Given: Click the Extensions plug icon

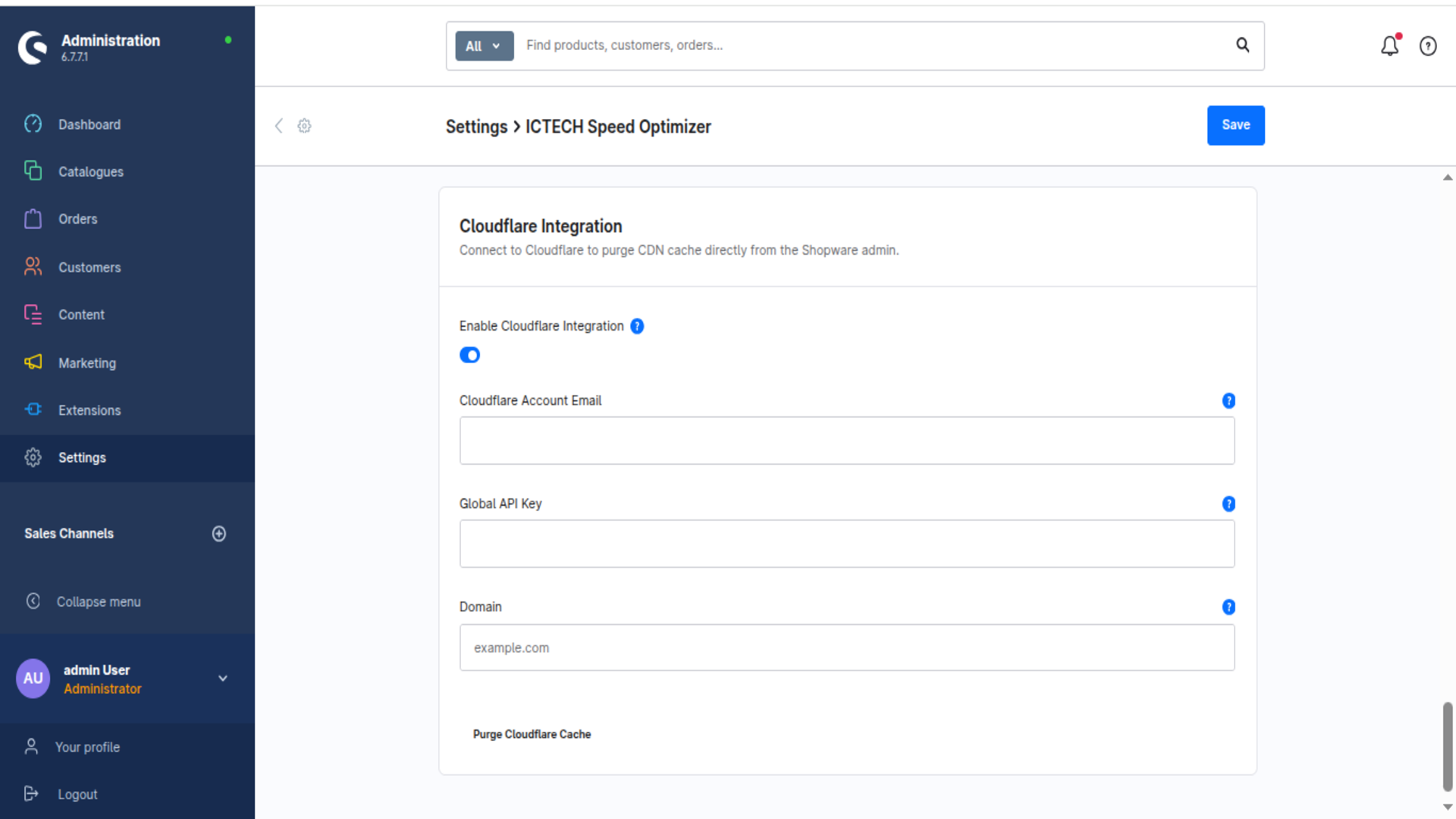Looking at the screenshot, I should pos(33,409).
